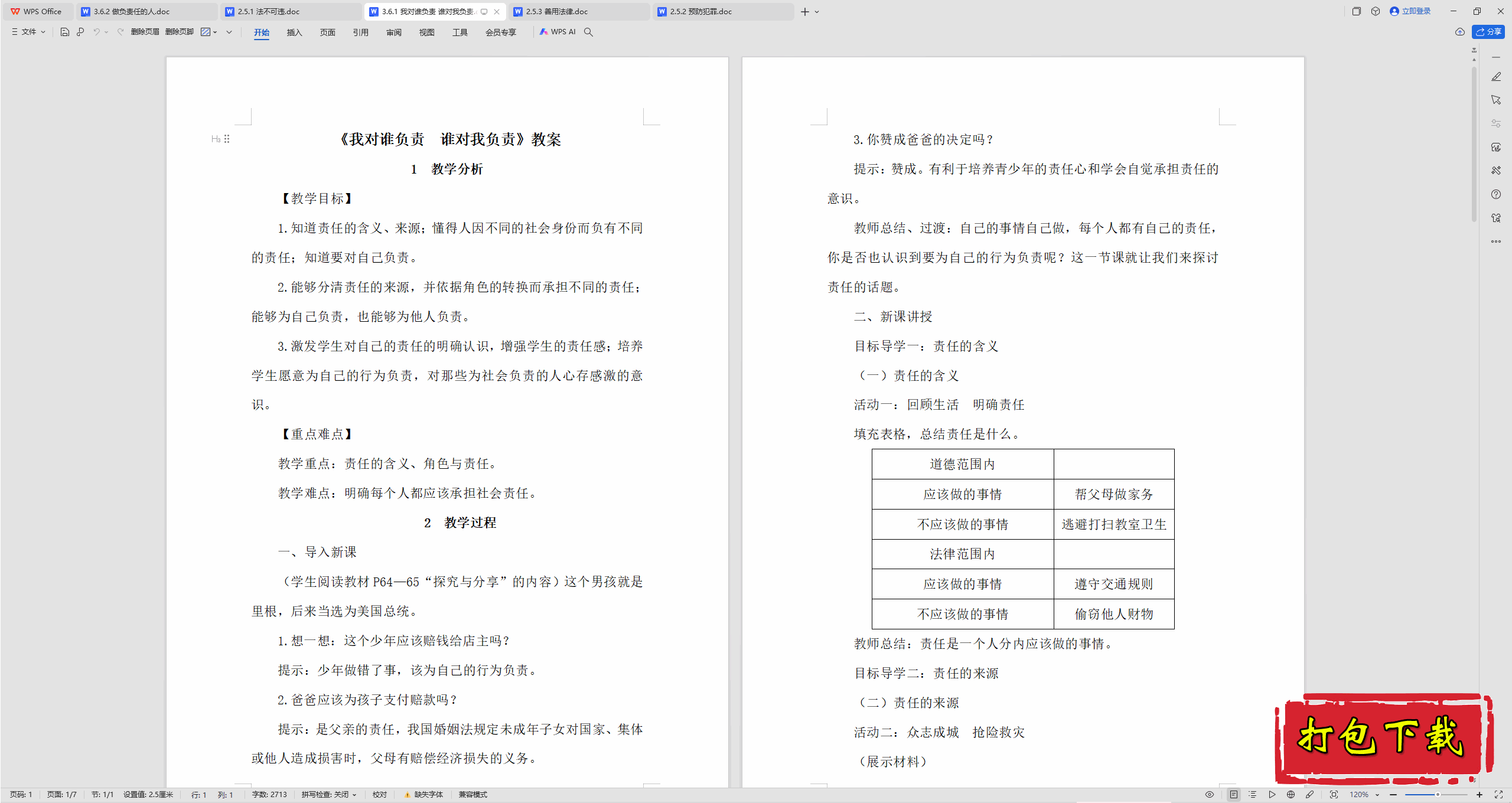This screenshot has width=1512, height=803.
Task: Select the pen edit icon in right sidebar
Action: (x=1496, y=77)
